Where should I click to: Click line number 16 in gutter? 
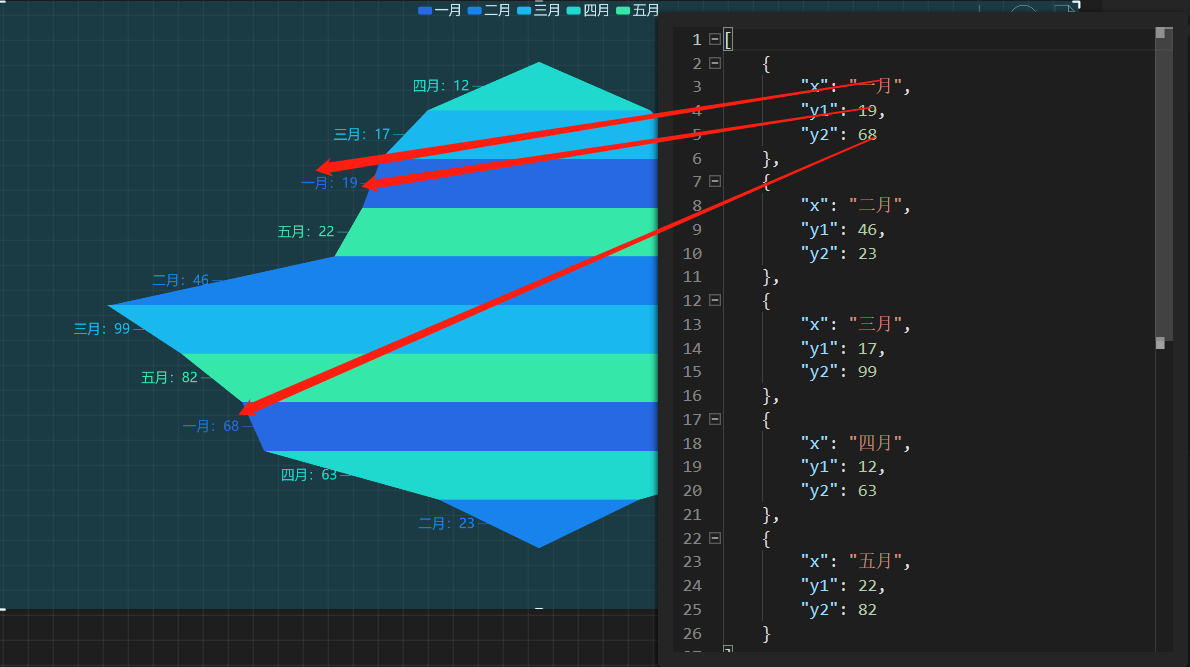pyautogui.click(x=692, y=396)
